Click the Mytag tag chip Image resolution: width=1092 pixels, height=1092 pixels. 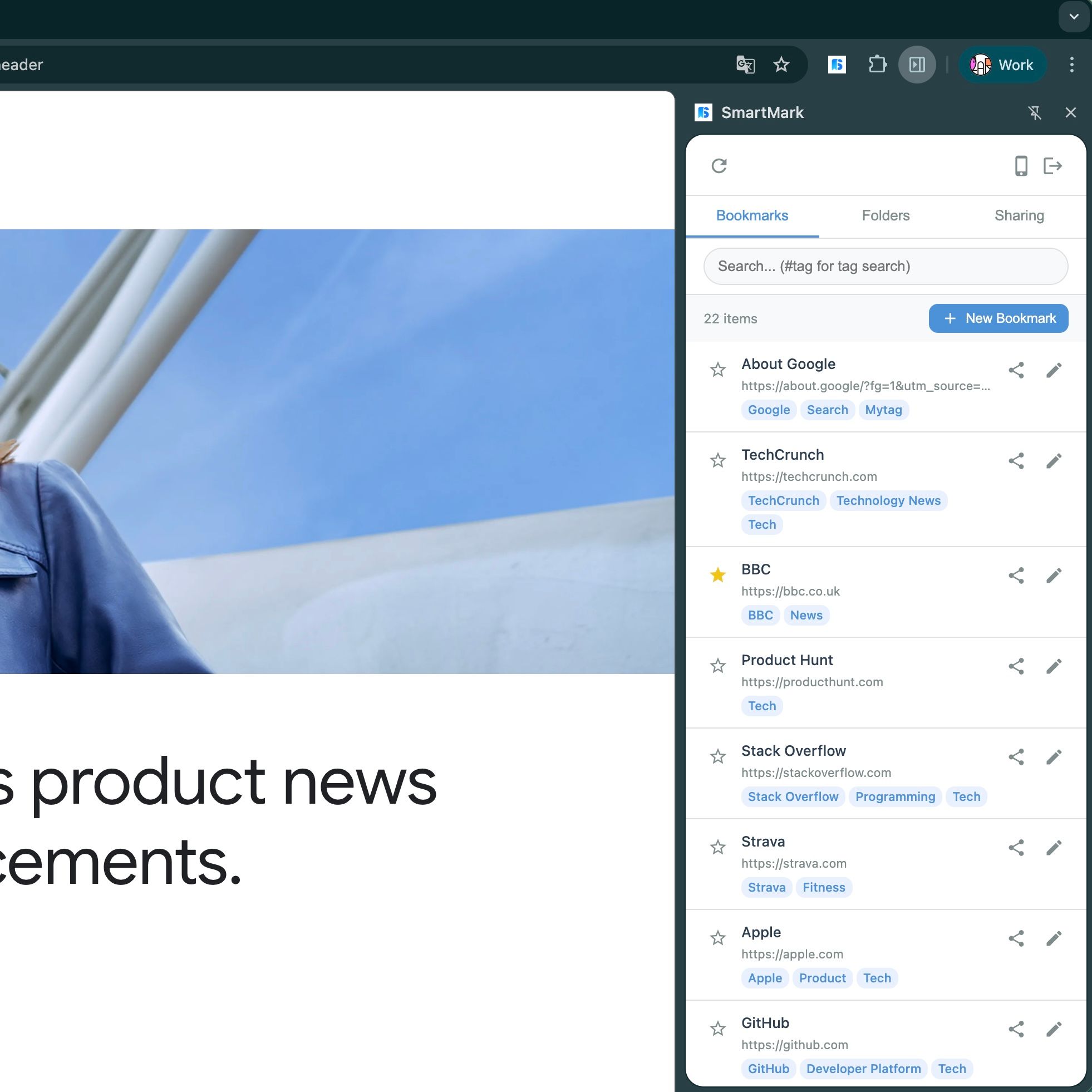tap(883, 410)
